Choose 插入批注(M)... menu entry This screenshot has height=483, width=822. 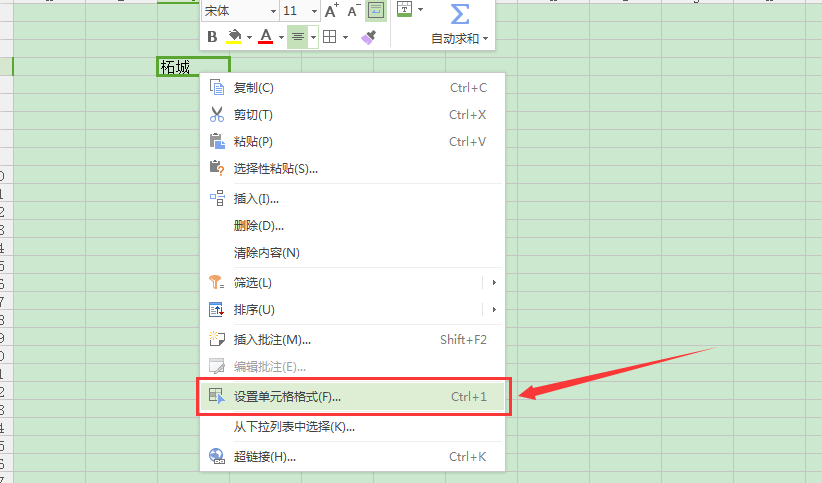pos(352,340)
